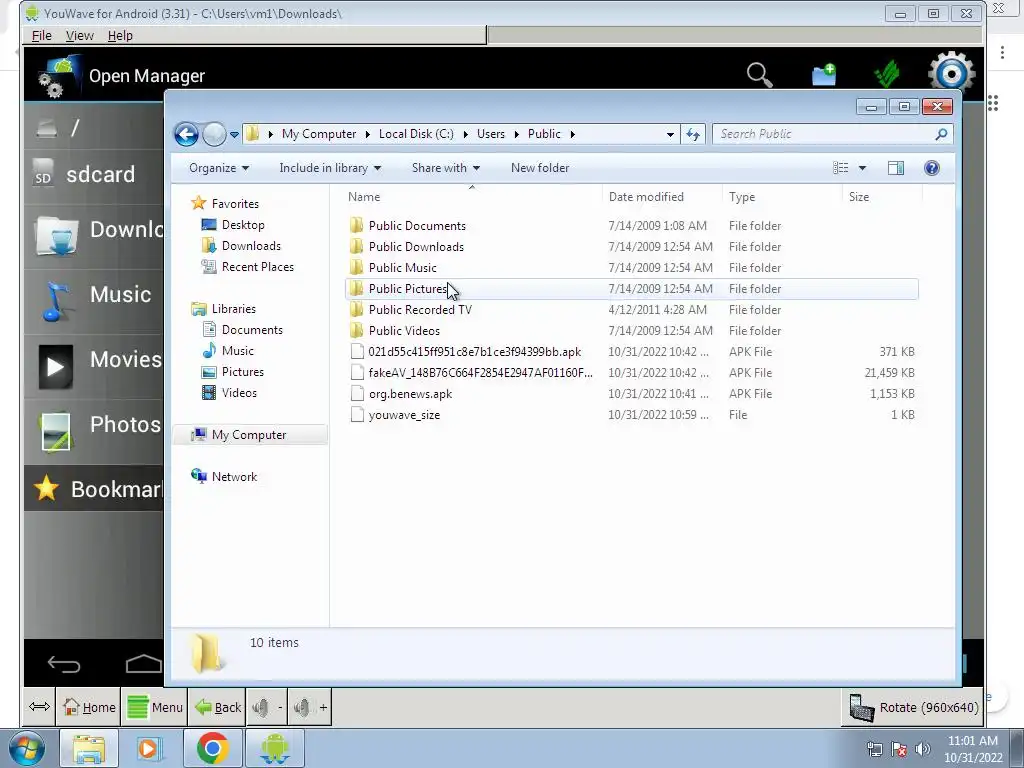
Task: Click the YouWave expand arrows icon
Action: [39, 707]
